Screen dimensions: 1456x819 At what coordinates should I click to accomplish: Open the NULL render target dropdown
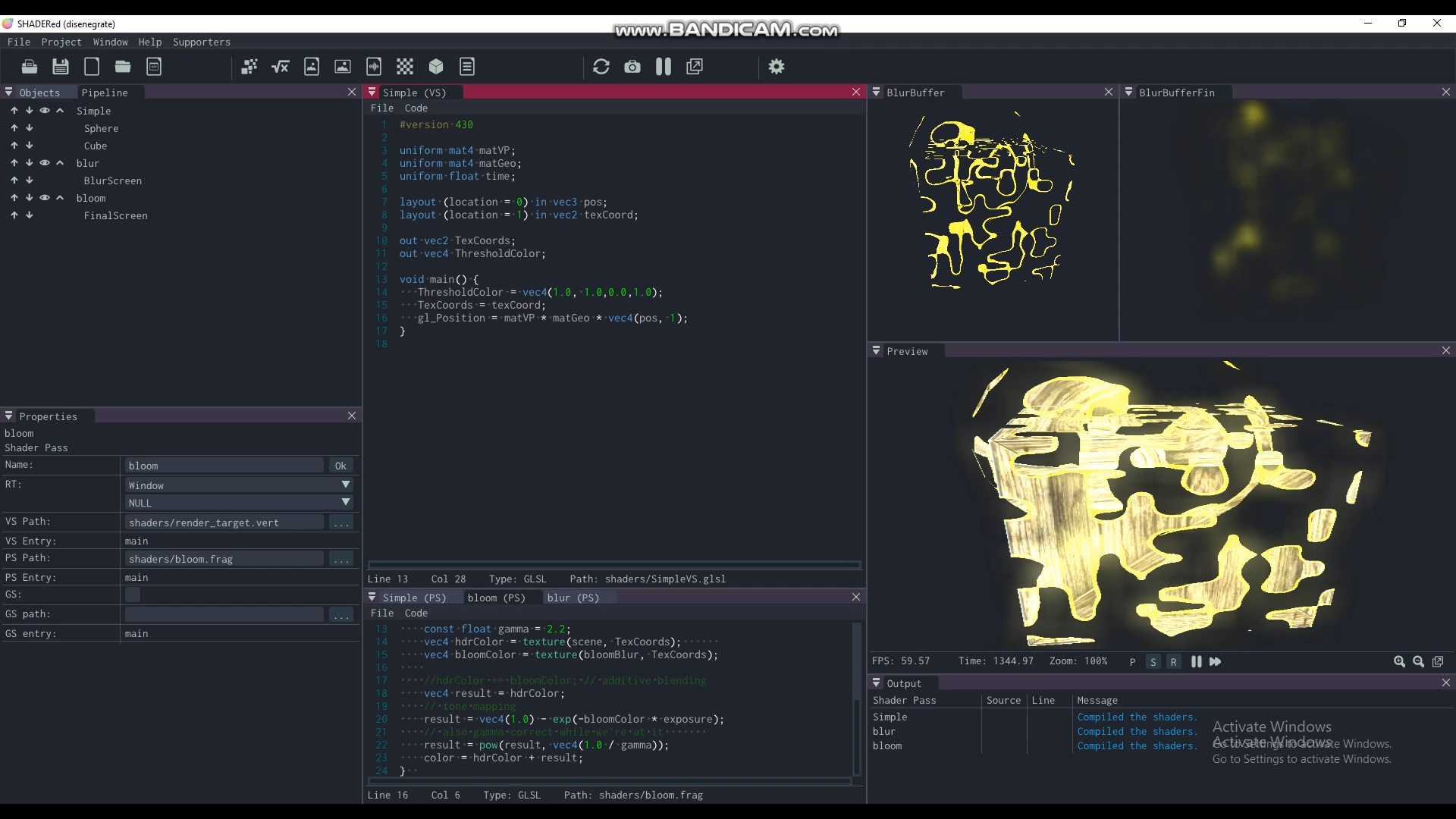[x=240, y=503]
